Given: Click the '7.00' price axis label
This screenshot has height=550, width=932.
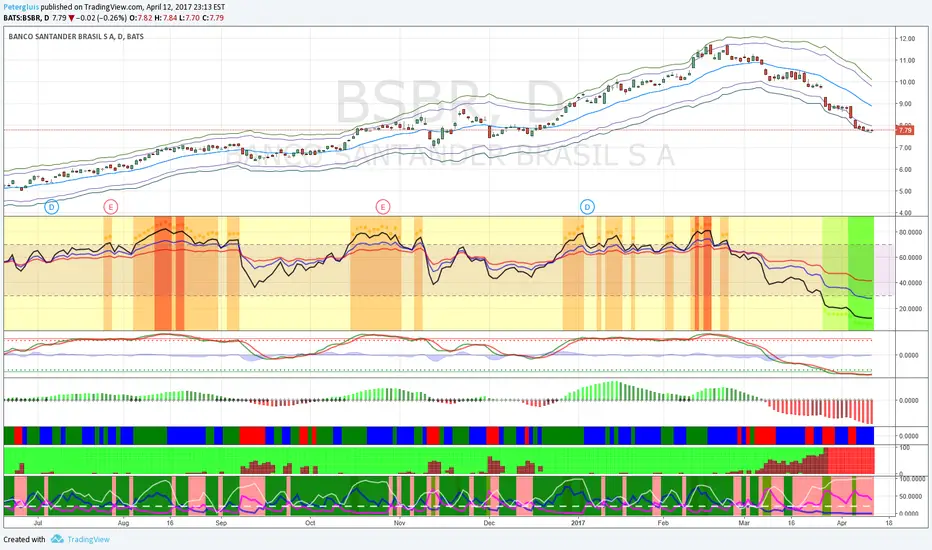Looking at the screenshot, I should [905, 147].
